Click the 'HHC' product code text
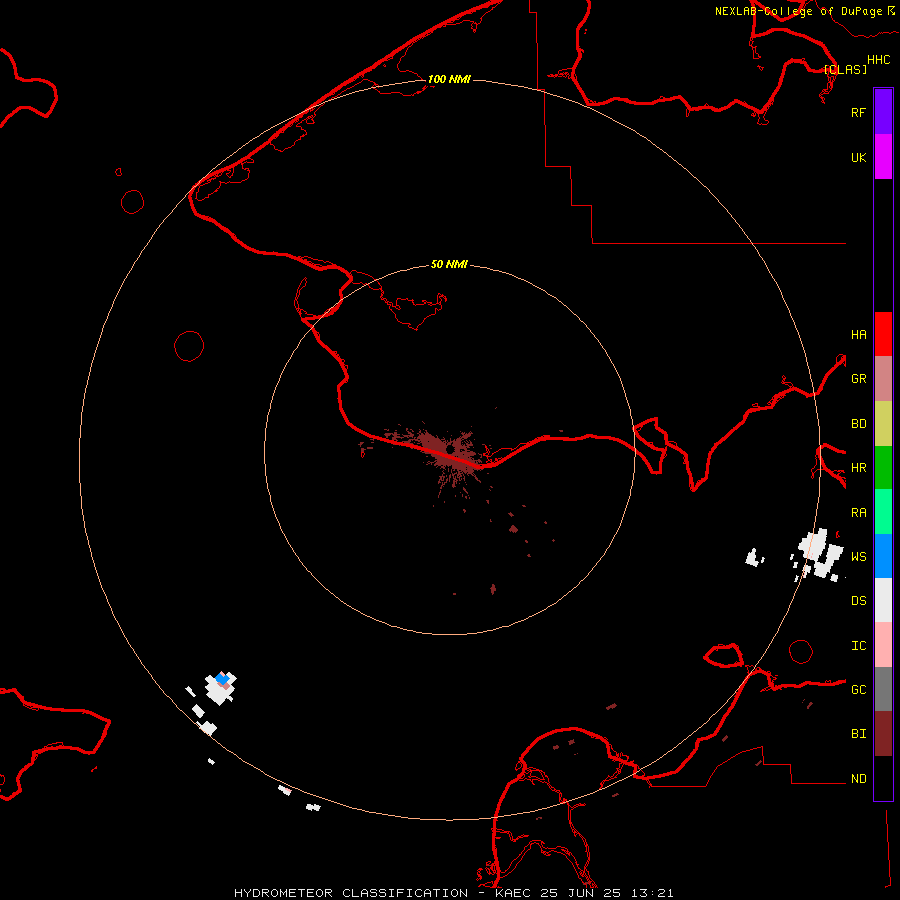 [x=878, y=60]
